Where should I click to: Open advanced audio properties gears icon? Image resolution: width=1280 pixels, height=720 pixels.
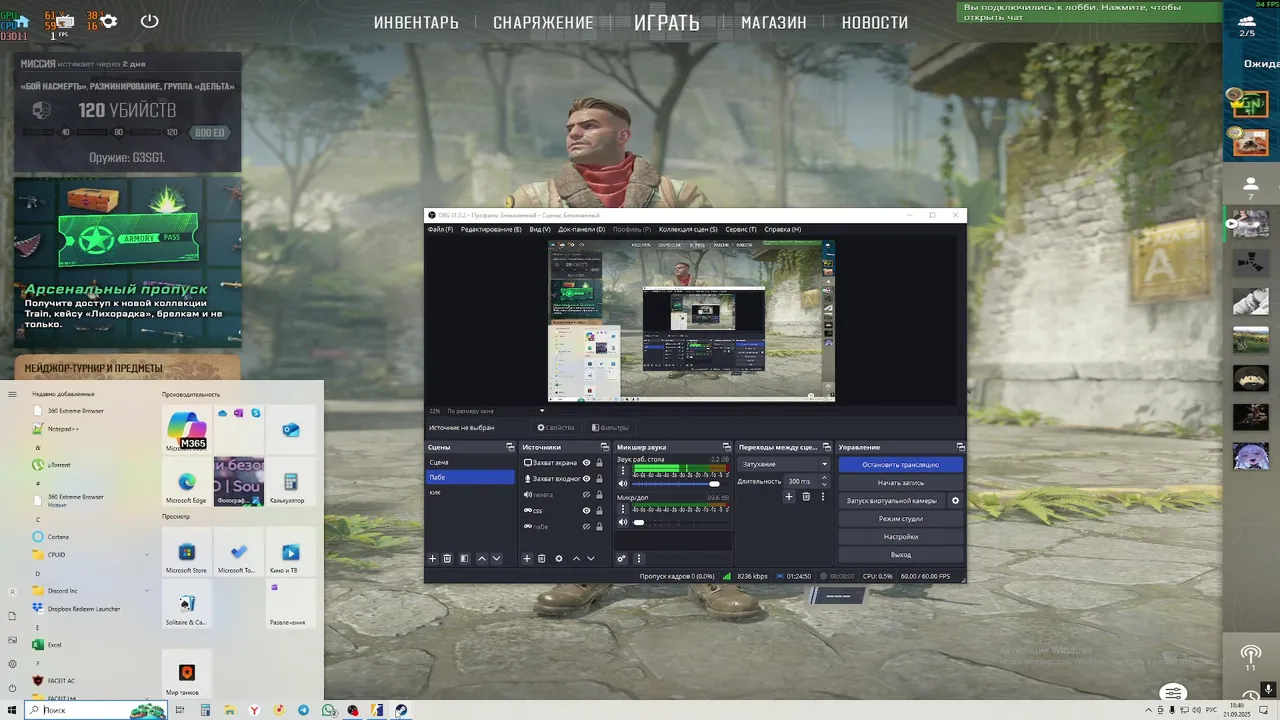(x=622, y=559)
